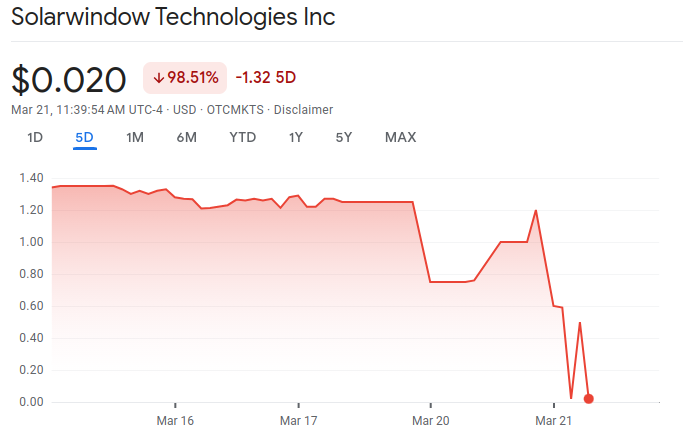Click the down arrow in percent badge
The image size is (683, 436).
tap(158, 78)
